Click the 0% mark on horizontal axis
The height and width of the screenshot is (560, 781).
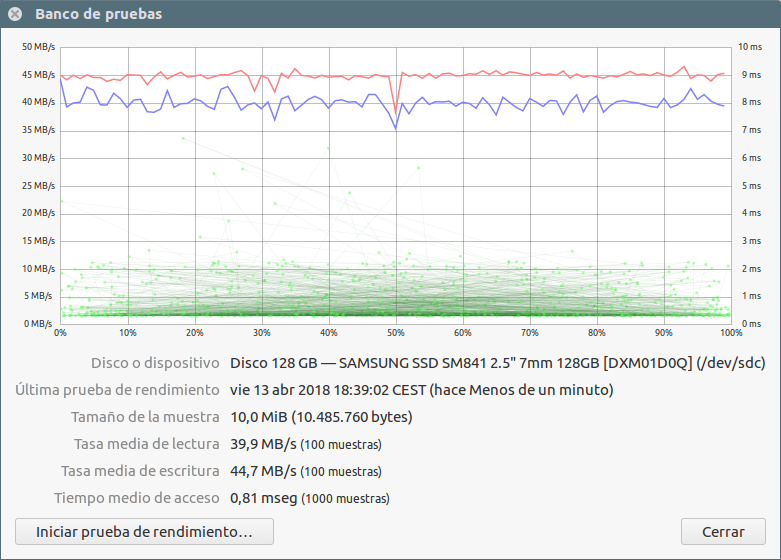61,333
